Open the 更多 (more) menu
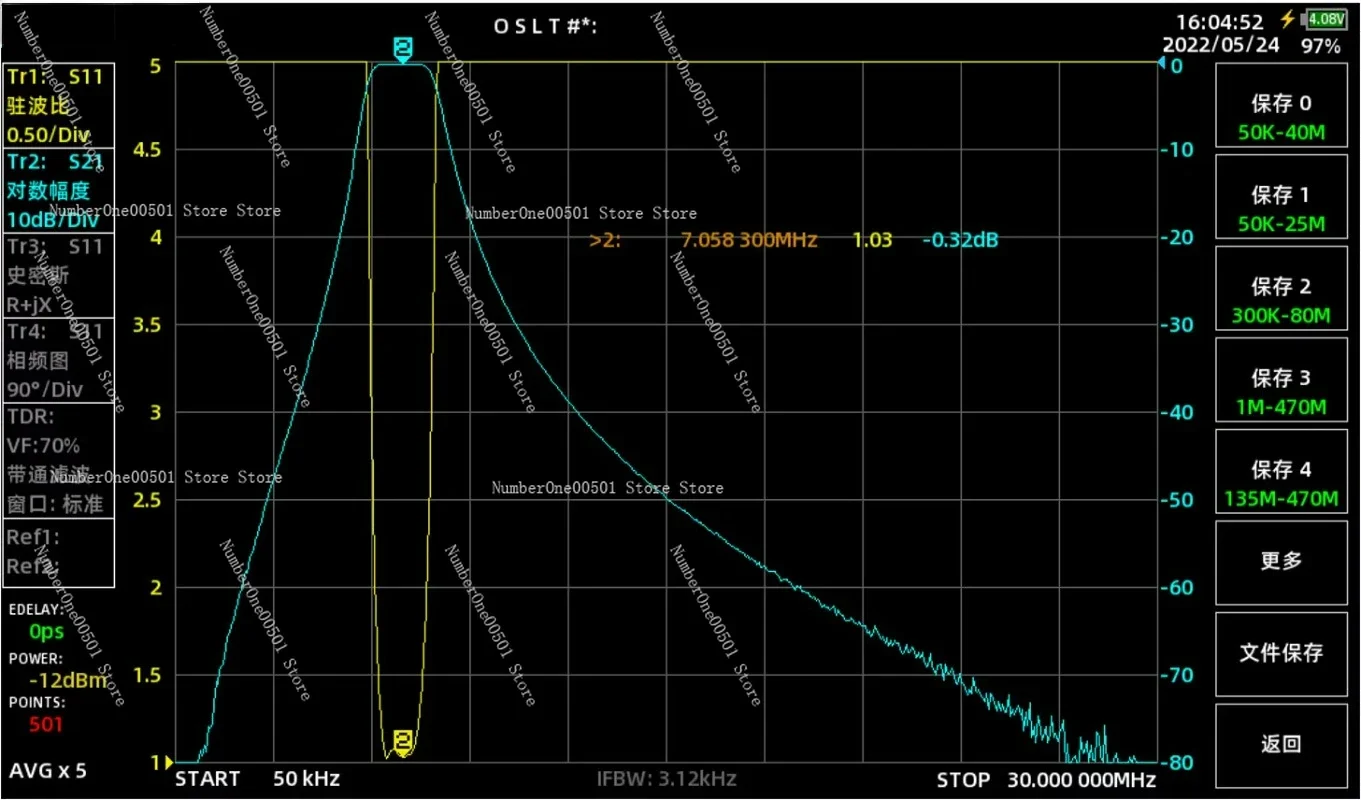 pos(1281,561)
